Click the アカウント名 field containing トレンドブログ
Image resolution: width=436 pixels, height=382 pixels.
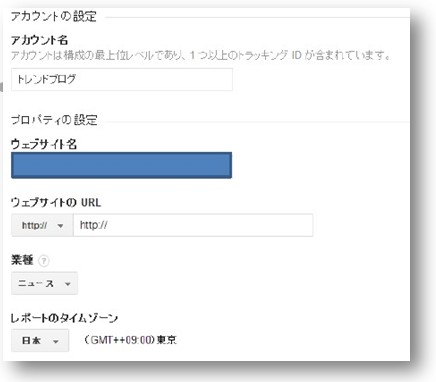tap(122, 79)
